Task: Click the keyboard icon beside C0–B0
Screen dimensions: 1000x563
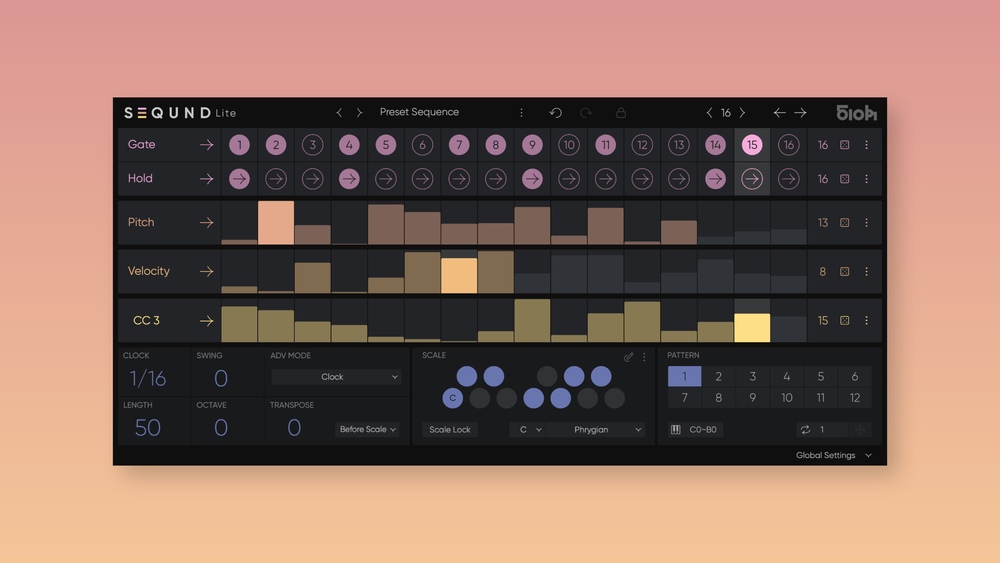Action: 676,430
